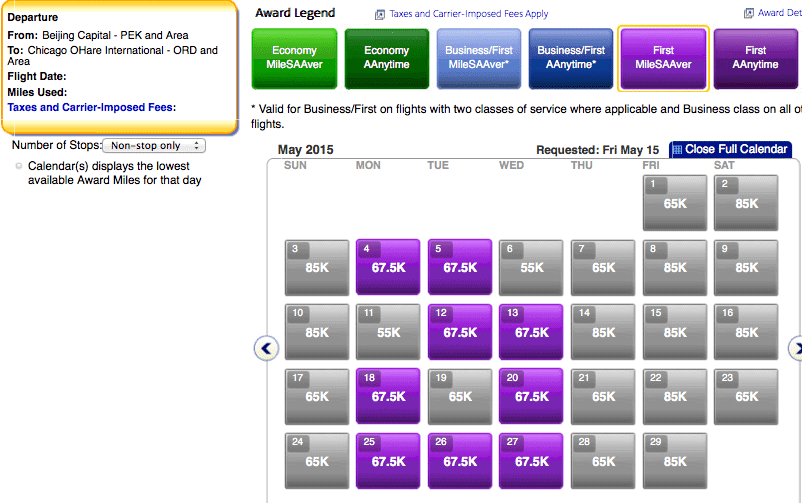The width and height of the screenshot is (802, 503).
Task: Open the Number of Stops dropdown
Action: point(154,146)
